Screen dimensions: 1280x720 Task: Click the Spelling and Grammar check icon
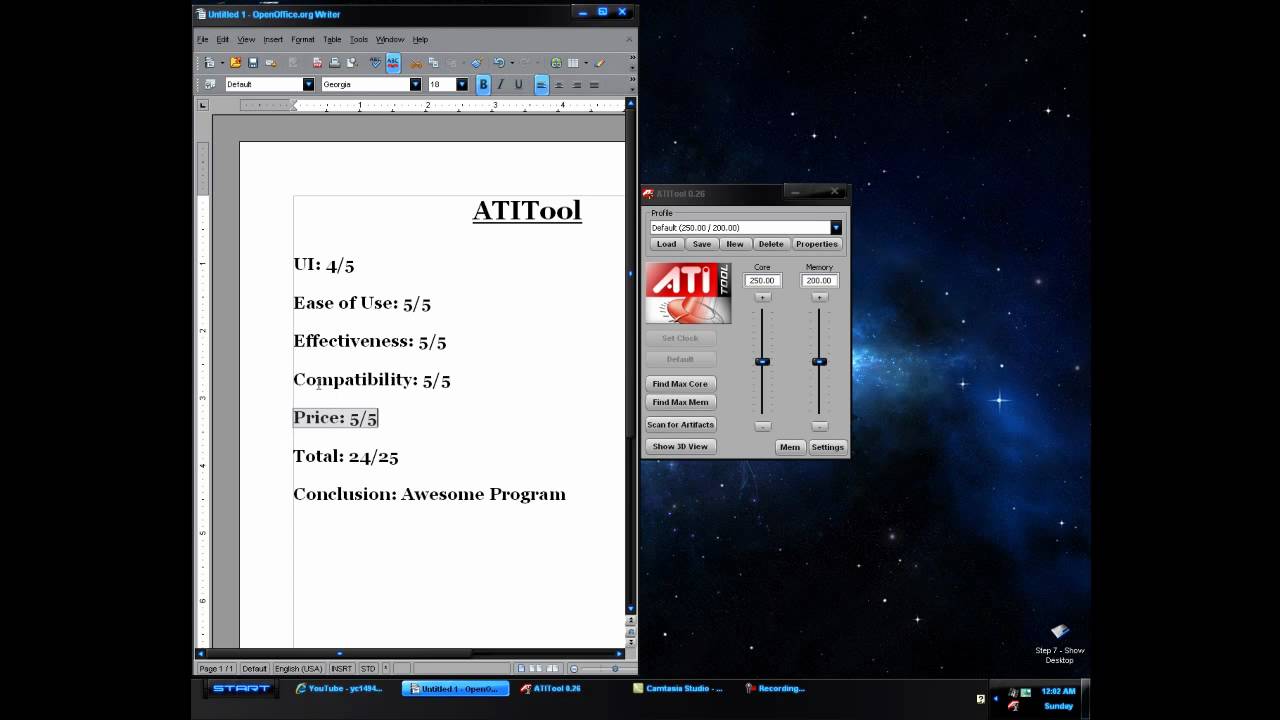375,62
